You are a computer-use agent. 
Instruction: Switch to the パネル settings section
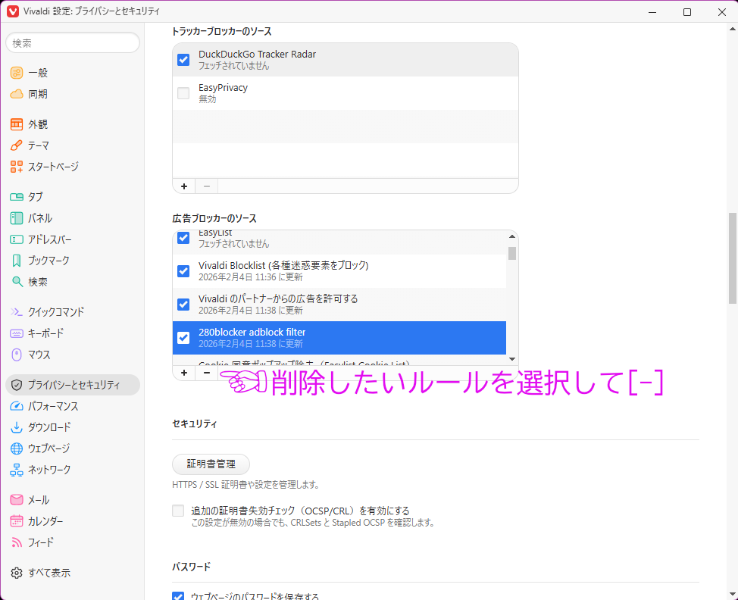40,218
